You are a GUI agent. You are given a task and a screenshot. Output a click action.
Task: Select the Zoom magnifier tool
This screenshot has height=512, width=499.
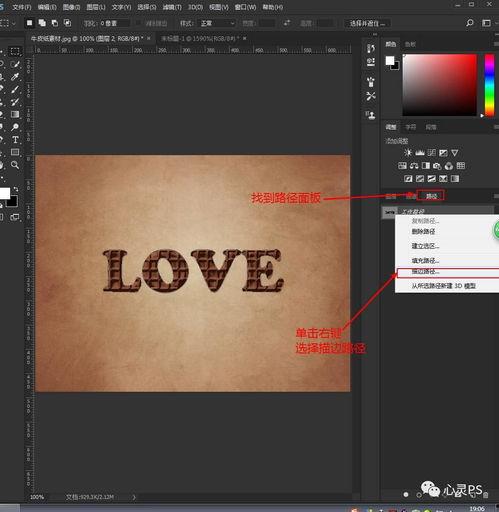(x=15, y=165)
